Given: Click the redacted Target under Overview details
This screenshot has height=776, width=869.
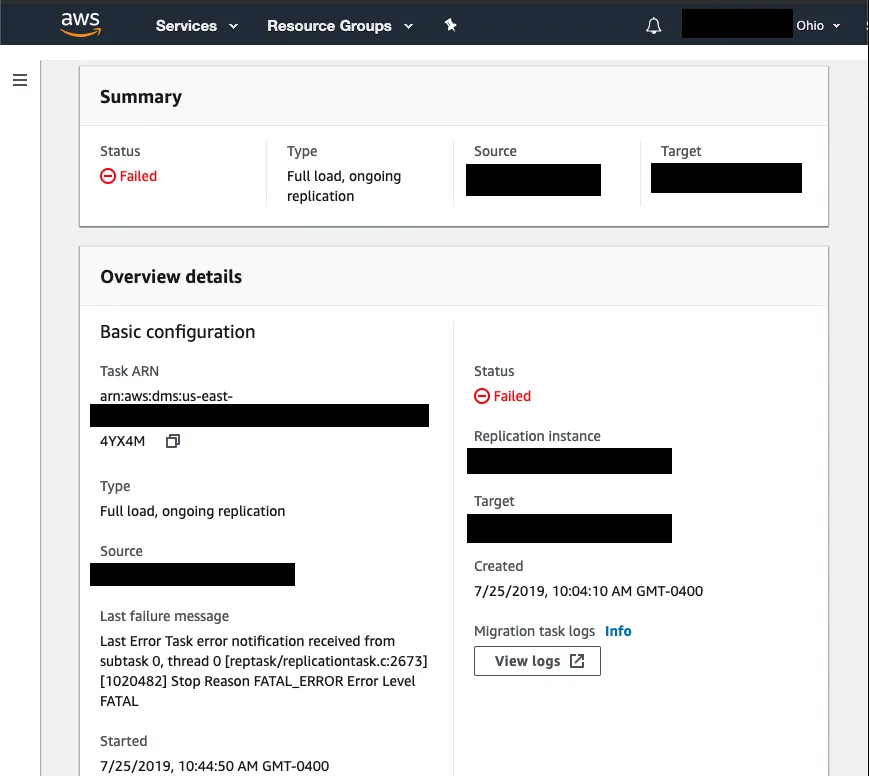Looking at the screenshot, I should coord(569,527).
